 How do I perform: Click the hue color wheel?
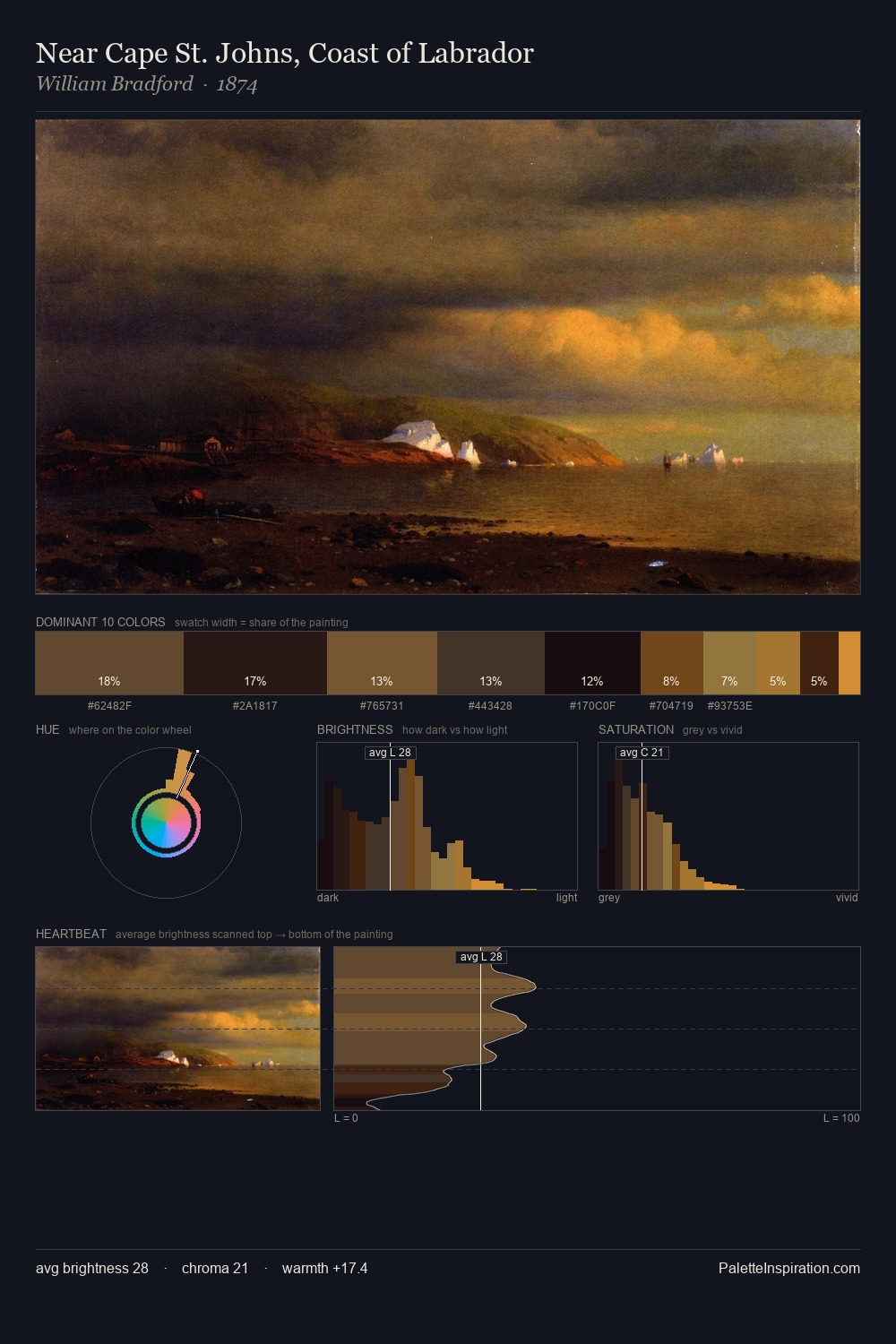click(x=166, y=823)
